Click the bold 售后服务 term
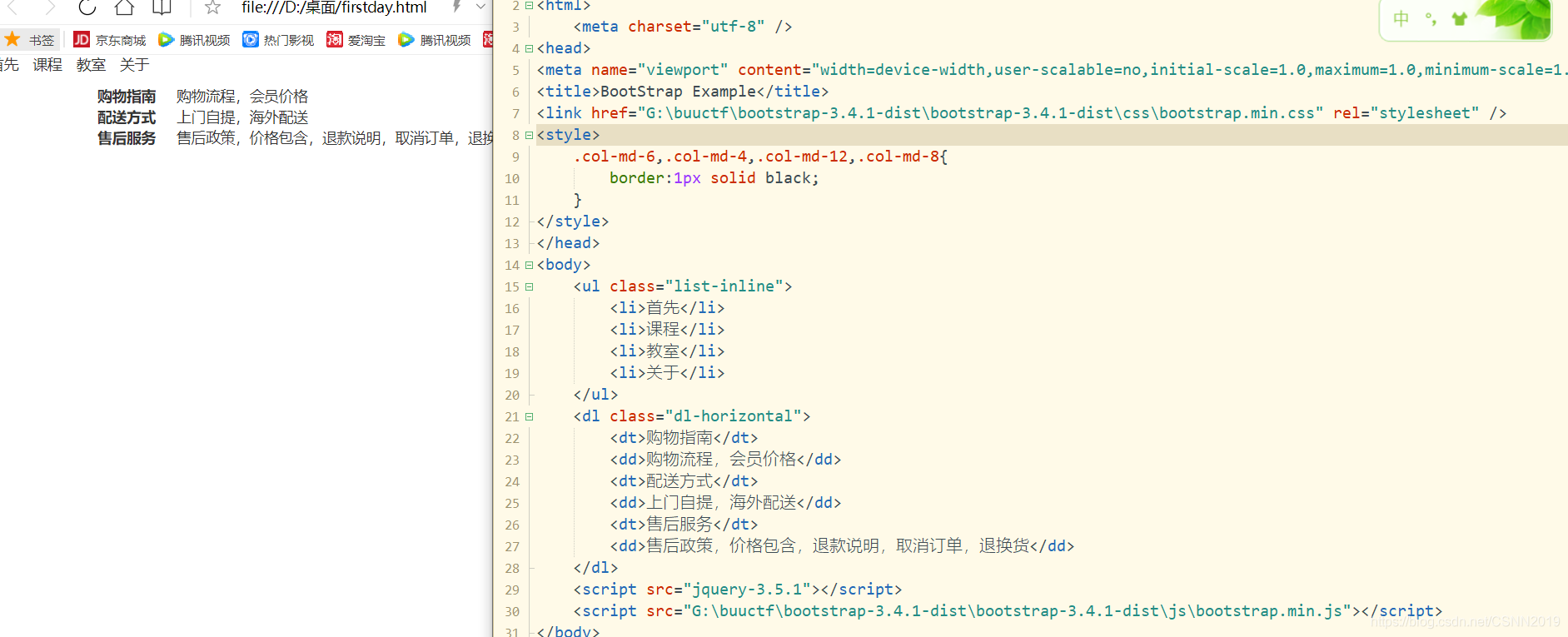Viewport: 1568px width, 637px height. pyautogui.click(x=127, y=138)
